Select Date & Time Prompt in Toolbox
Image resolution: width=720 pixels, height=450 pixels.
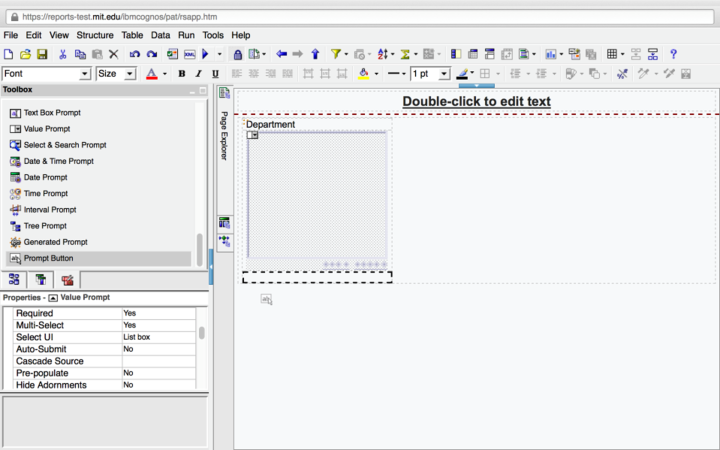pos(58,161)
